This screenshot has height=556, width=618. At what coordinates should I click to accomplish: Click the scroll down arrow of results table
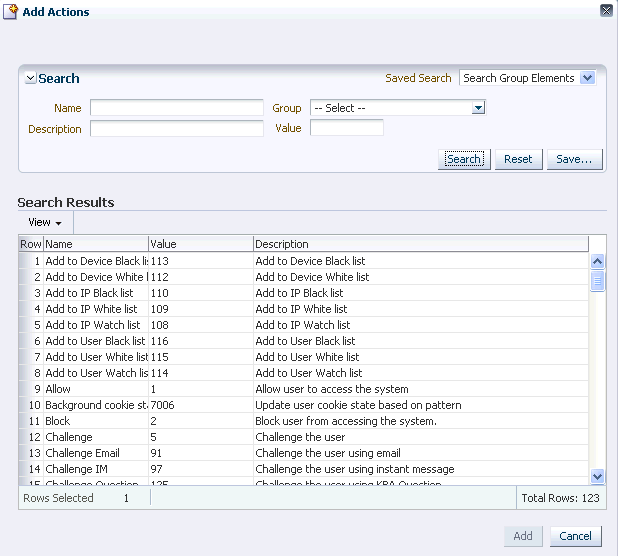(598, 476)
